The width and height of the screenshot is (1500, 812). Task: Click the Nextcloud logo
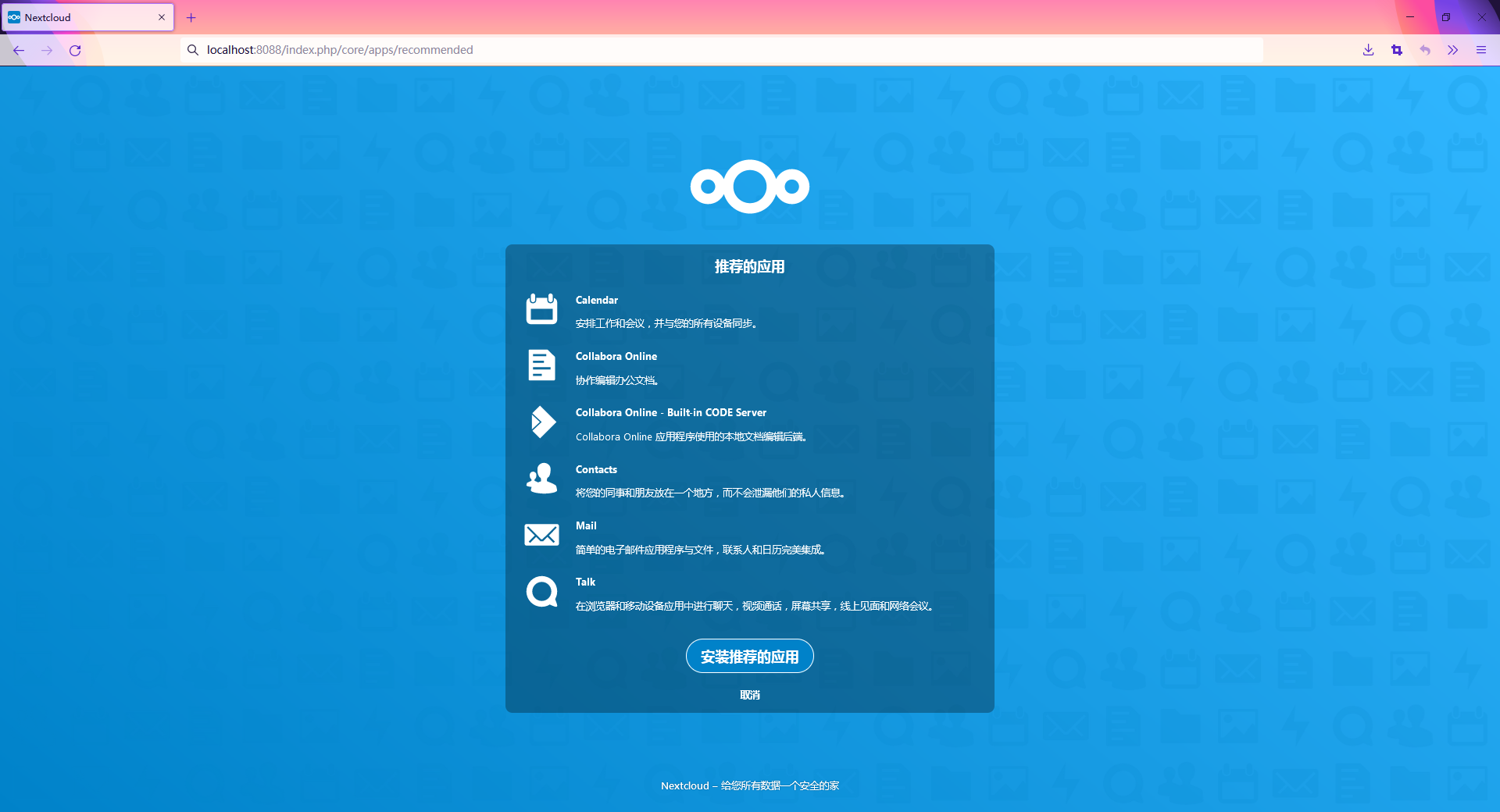[750, 187]
